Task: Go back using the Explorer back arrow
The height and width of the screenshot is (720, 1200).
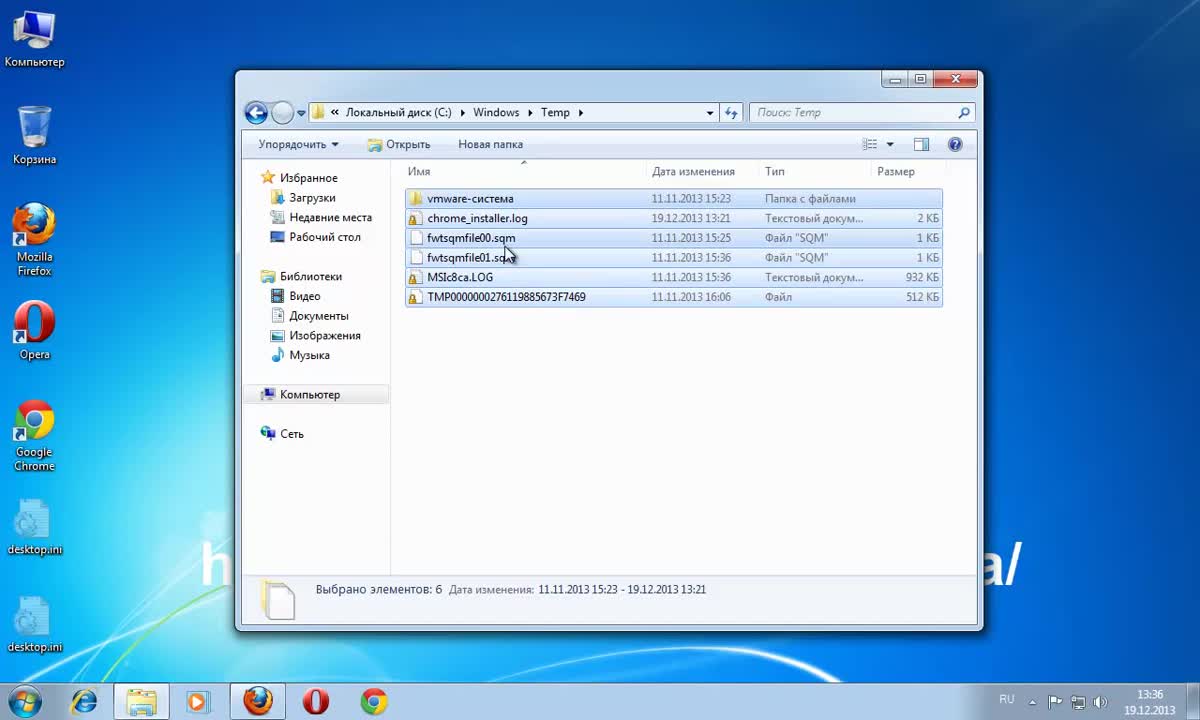Action: coord(256,113)
